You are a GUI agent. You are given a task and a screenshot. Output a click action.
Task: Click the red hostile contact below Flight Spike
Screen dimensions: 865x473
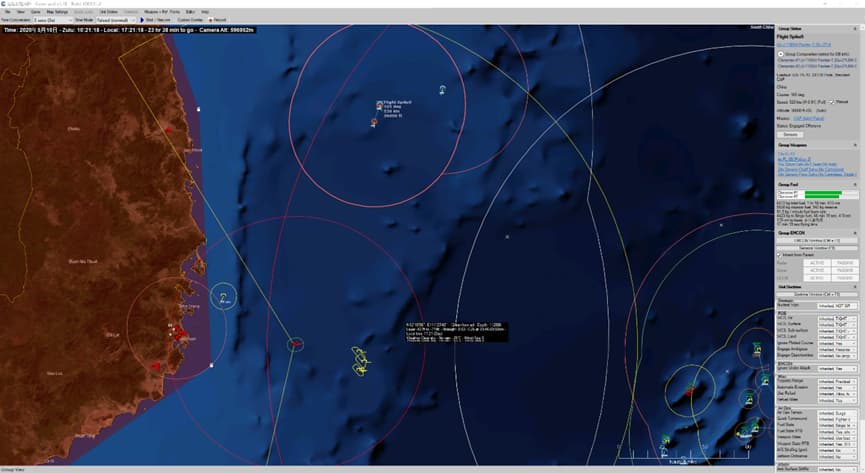coord(374,122)
